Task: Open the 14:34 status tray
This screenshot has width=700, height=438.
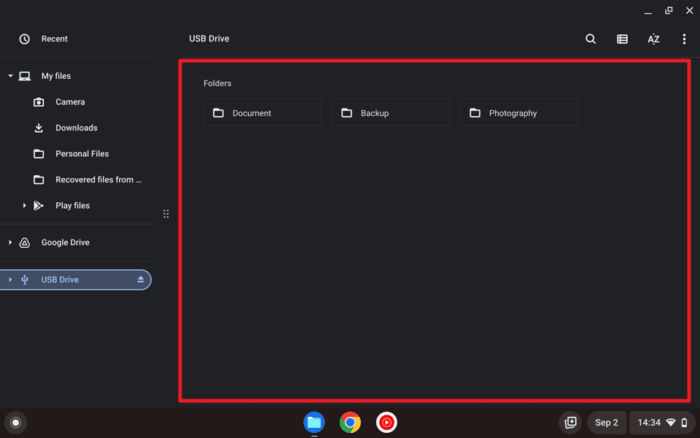Action: point(662,422)
